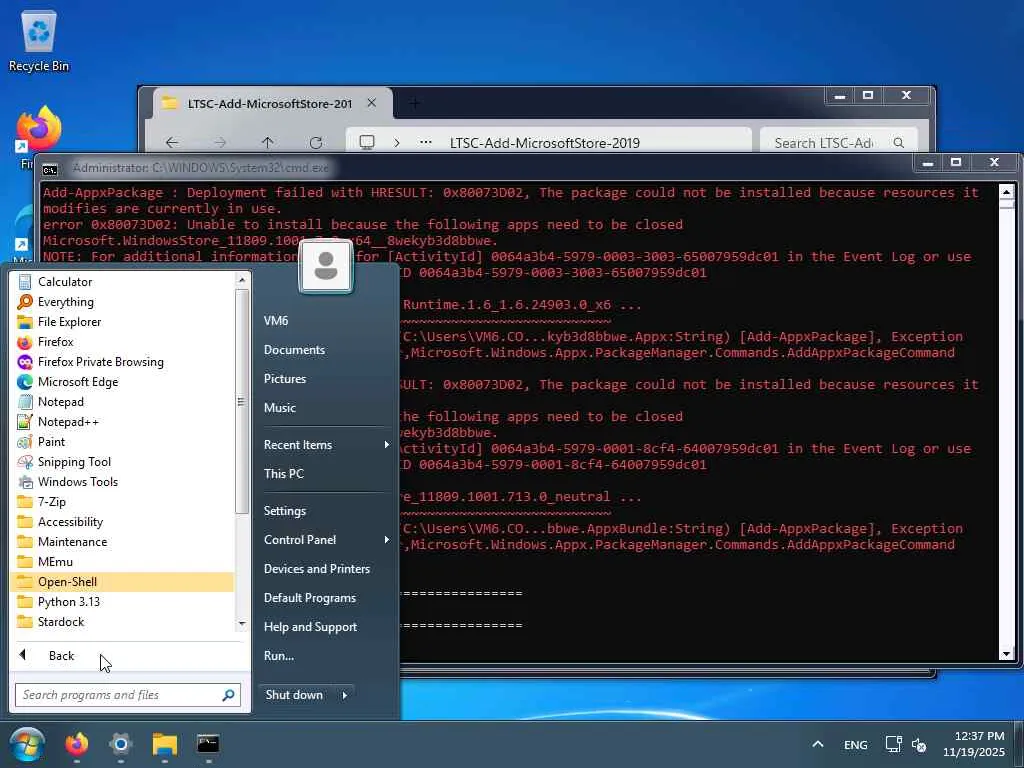The image size is (1024, 768).
Task: Launch Everything search from the programs list
Action: click(x=122, y=302)
